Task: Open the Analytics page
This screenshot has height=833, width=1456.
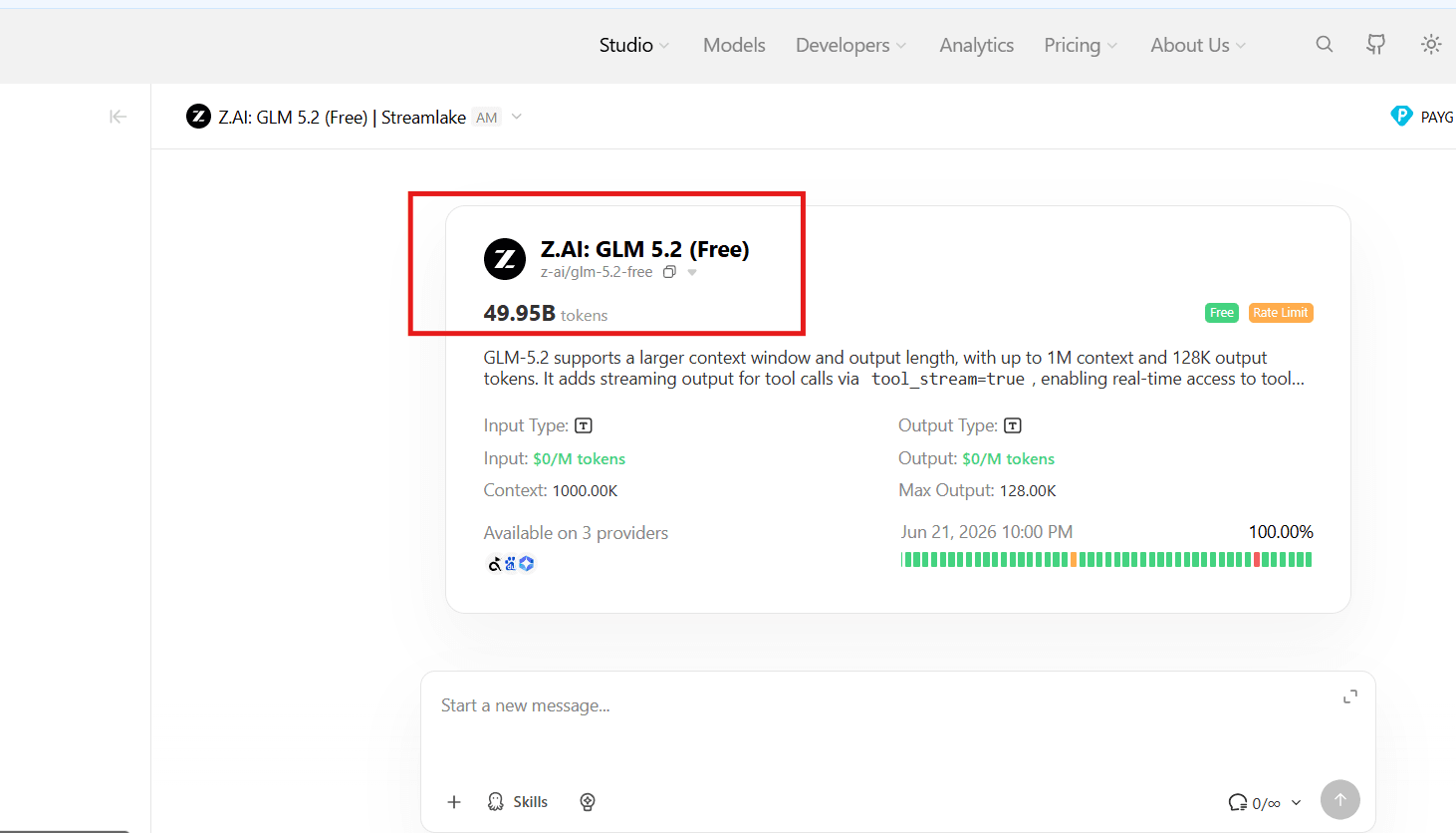Action: tap(977, 45)
